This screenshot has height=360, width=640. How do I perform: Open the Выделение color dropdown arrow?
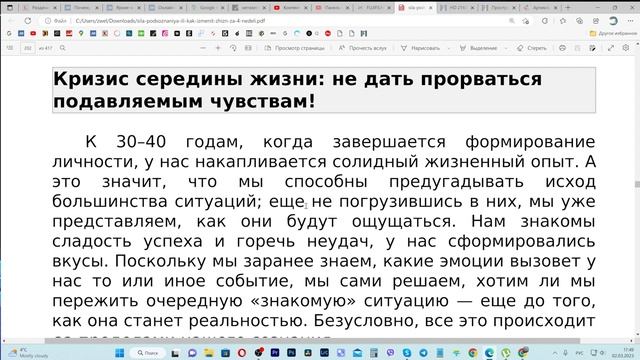pyautogui.click(x=506, y=48)
